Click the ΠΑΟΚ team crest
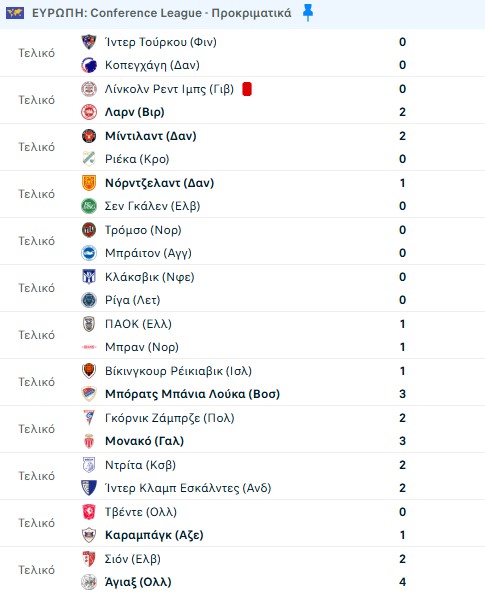 click(89, 324)
